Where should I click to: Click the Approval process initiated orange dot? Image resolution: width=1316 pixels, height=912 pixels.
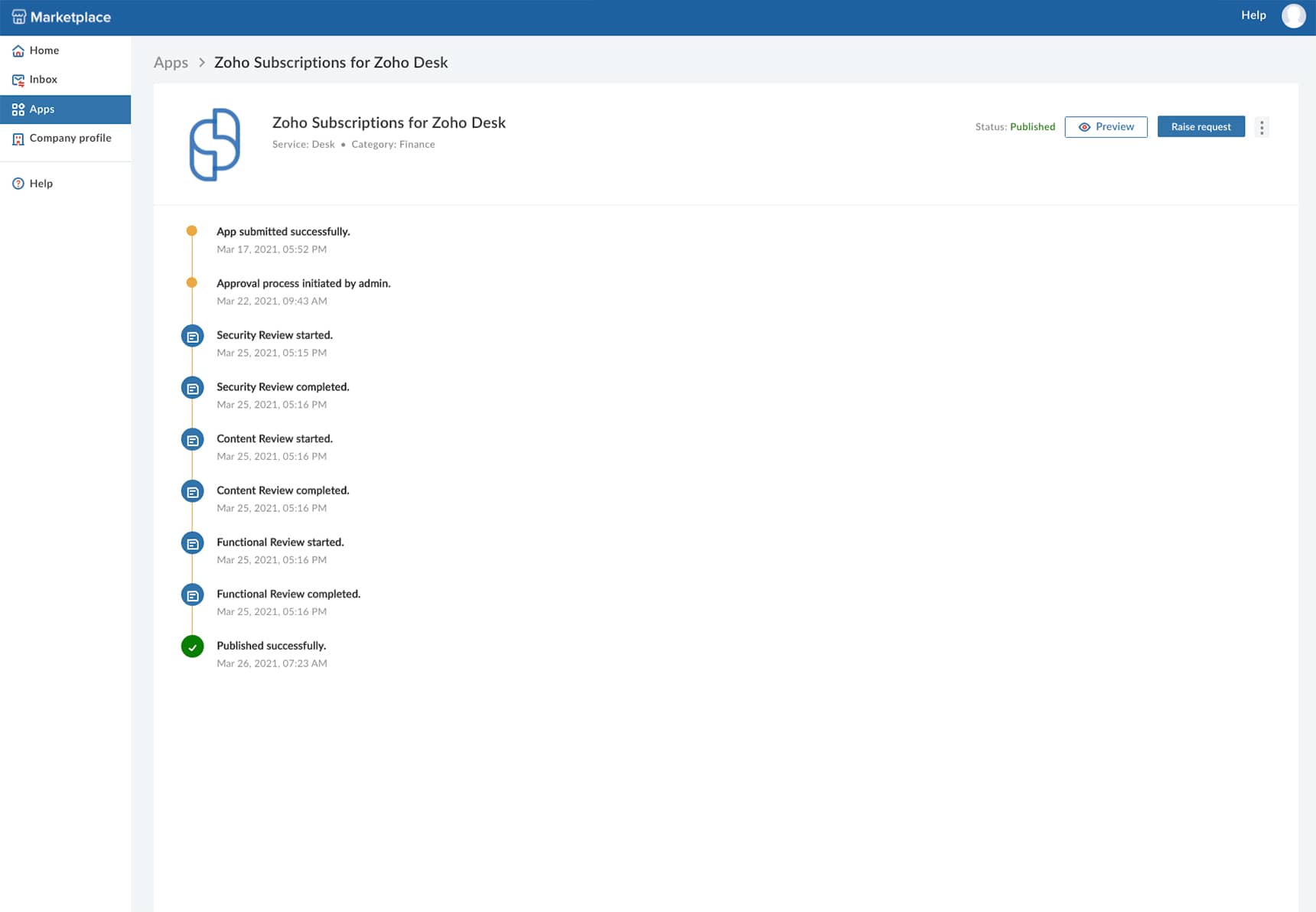tap(192, 282)
